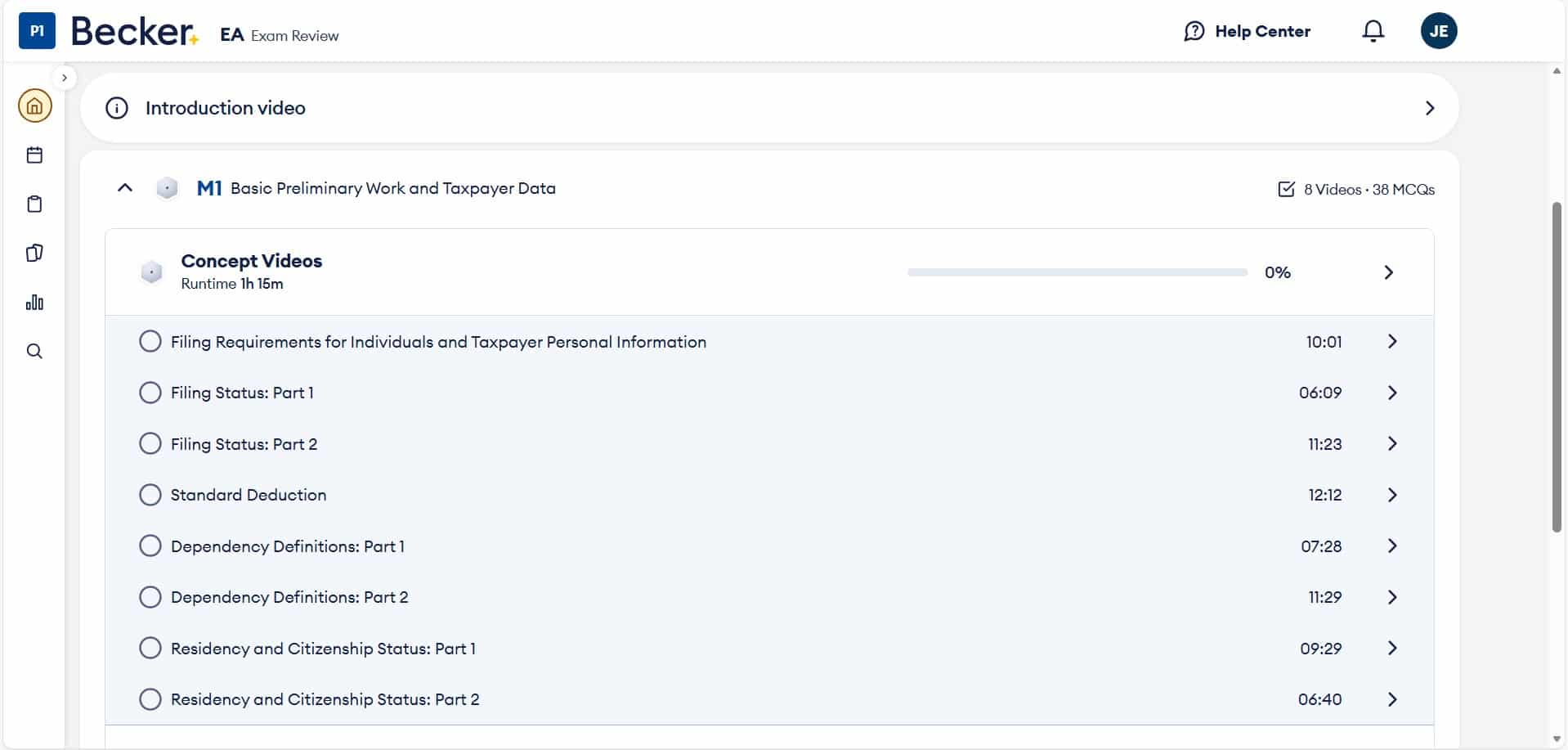Click the home icon in sidebar
The image size is (1568, 750).
34,106
